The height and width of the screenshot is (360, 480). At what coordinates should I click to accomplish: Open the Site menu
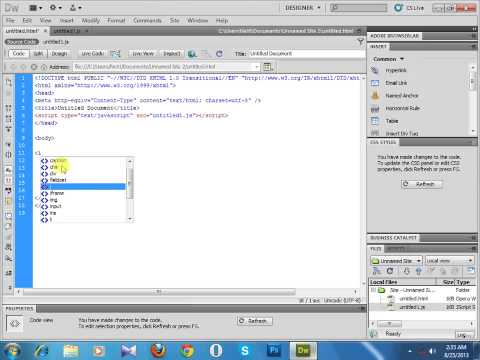[174, 21]
